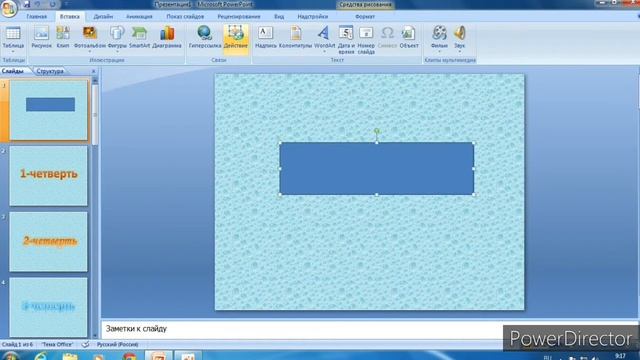Create a photo album (Фотоальбом)

point(90,38)
